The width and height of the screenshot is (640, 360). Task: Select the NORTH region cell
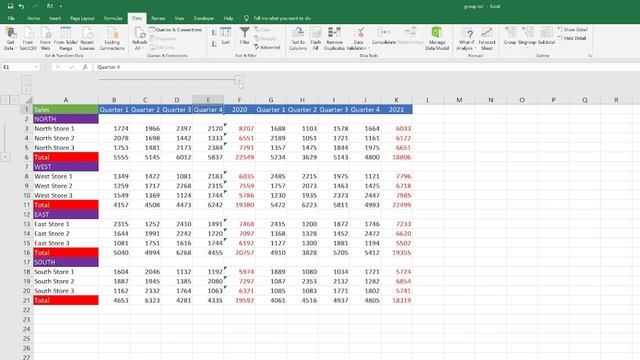coord(66,119)
